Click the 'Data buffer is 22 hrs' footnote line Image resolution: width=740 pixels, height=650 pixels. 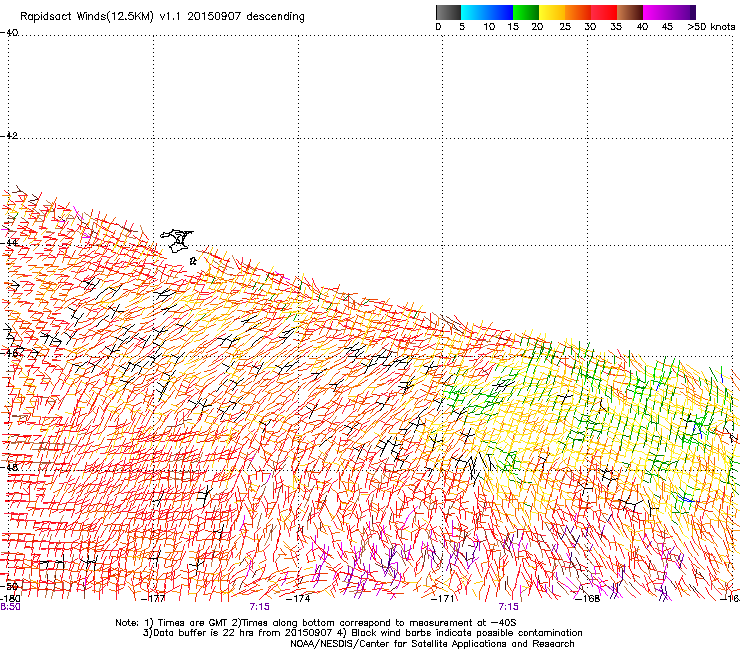362,633
